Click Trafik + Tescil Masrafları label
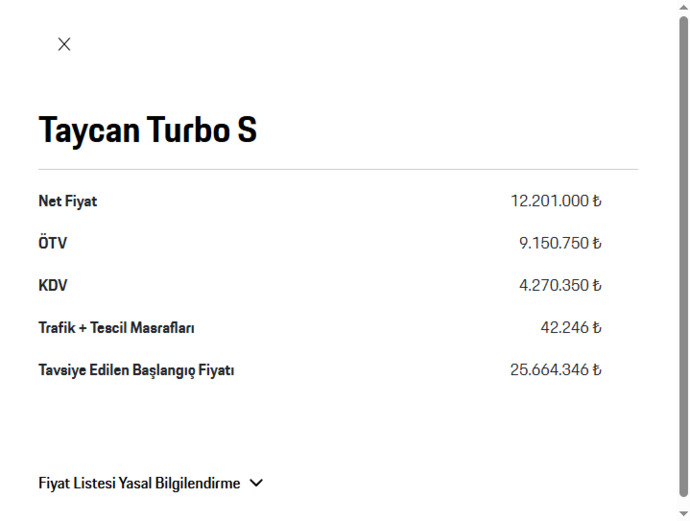690x521 pixels. click(116, 328)
